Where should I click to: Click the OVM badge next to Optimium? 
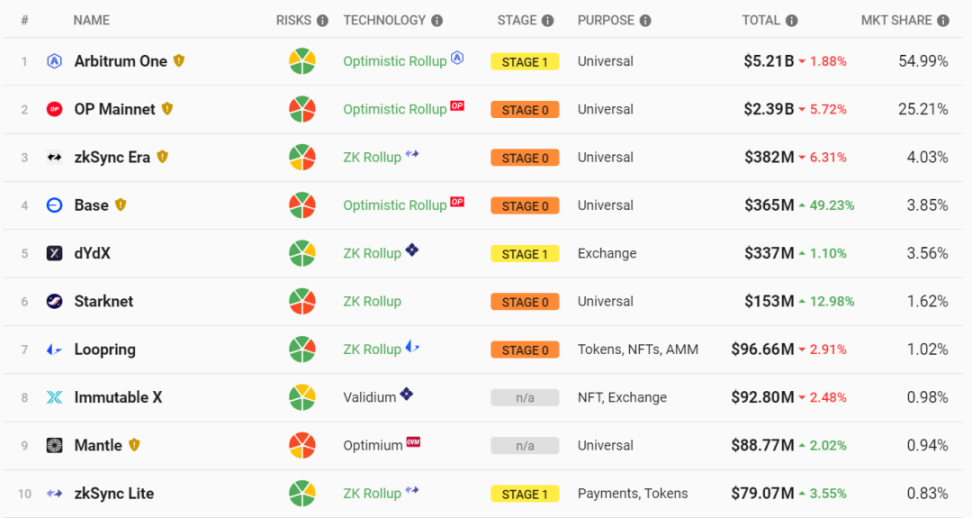point(413,442)
